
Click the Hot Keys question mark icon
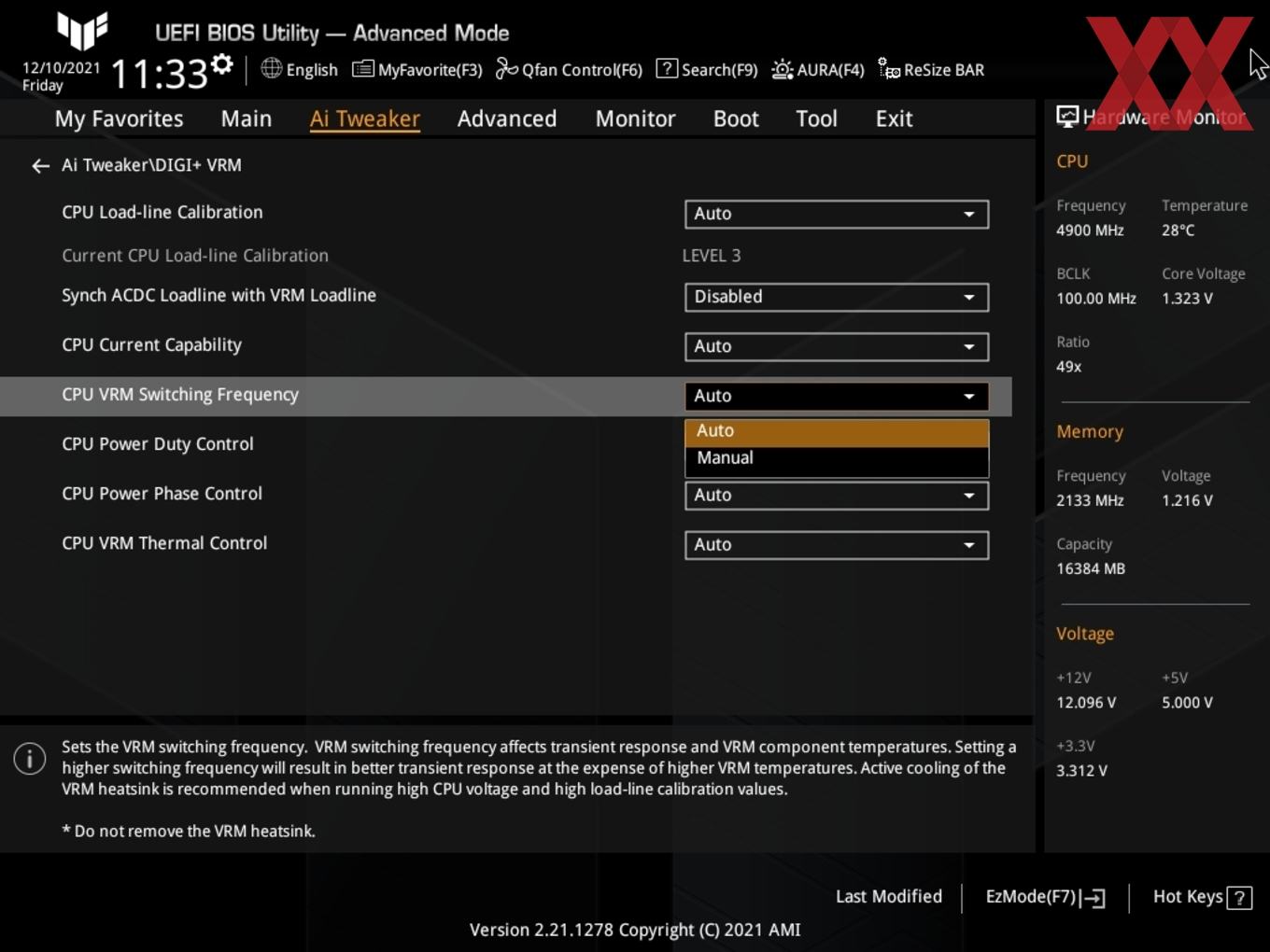tap(1239, 898)
